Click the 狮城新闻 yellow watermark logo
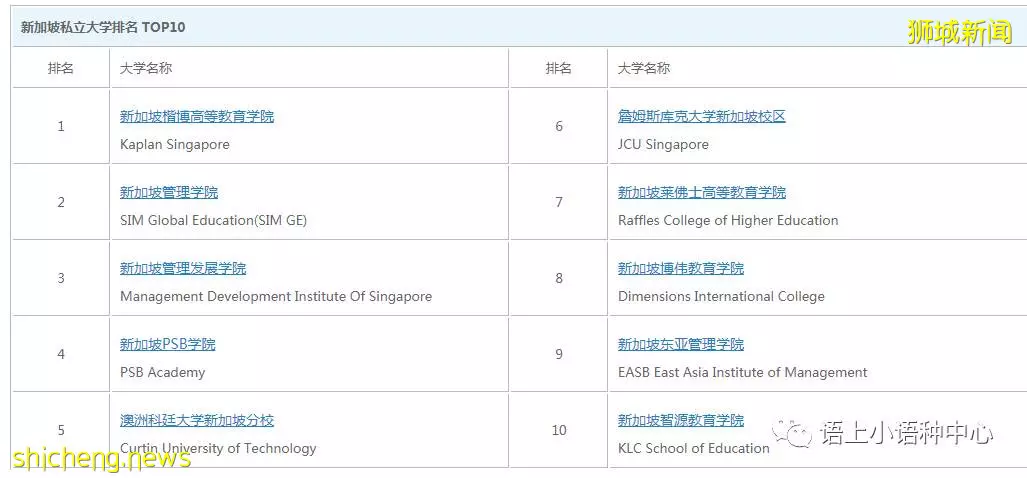This screenshot has width=1027, height=478. click(959, 31)
